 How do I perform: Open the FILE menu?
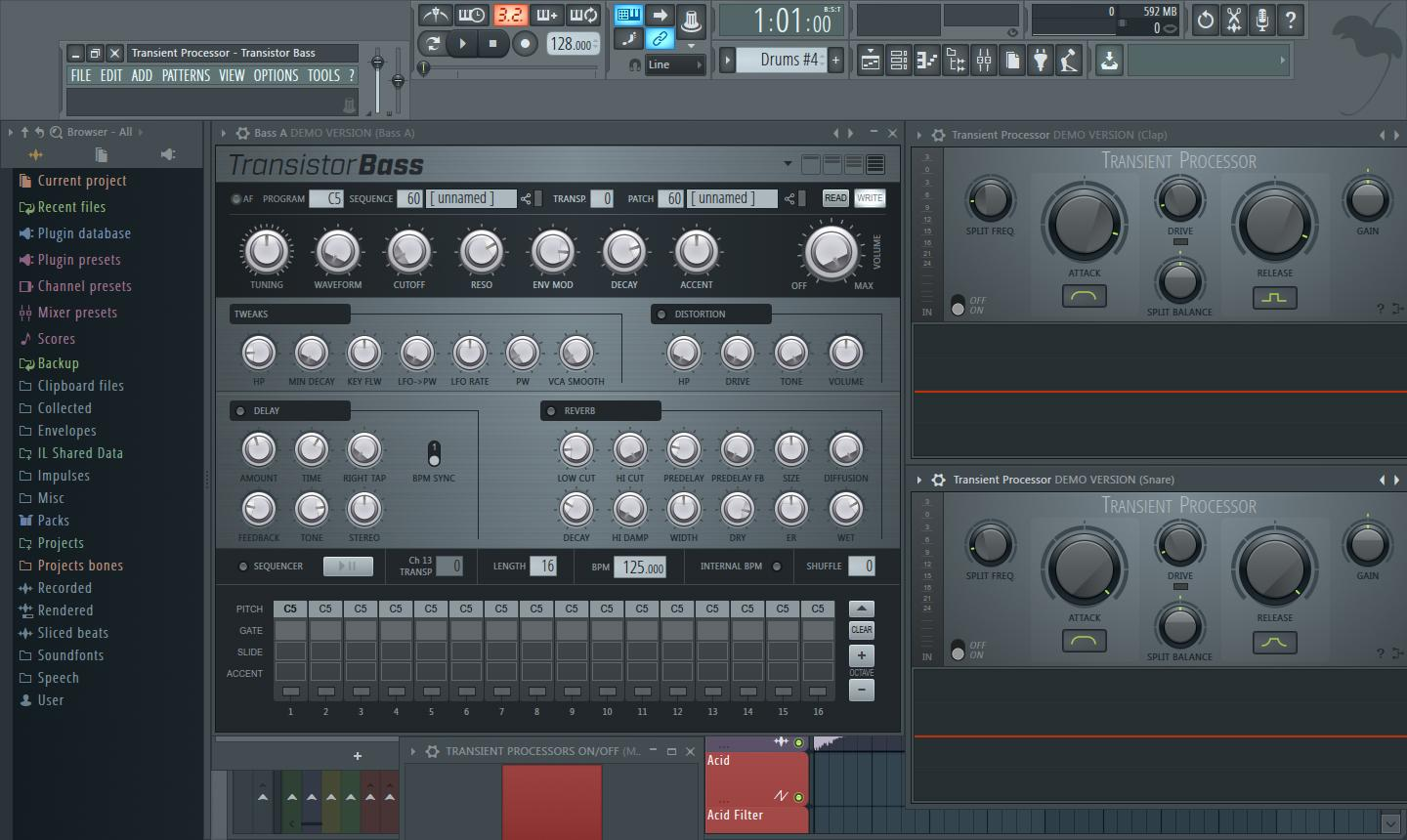(x=81, y=75)
